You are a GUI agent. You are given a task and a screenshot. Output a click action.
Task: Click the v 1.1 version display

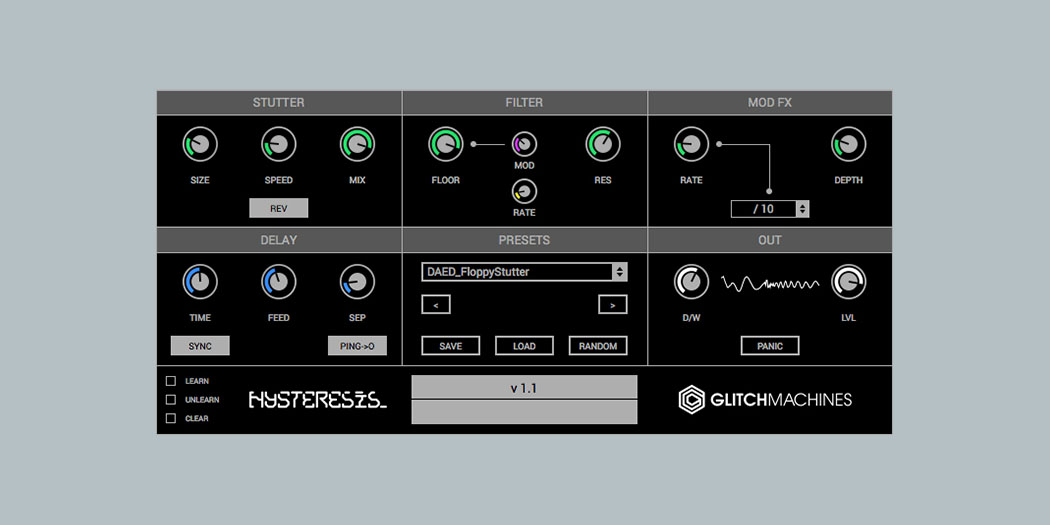[524, 388]
